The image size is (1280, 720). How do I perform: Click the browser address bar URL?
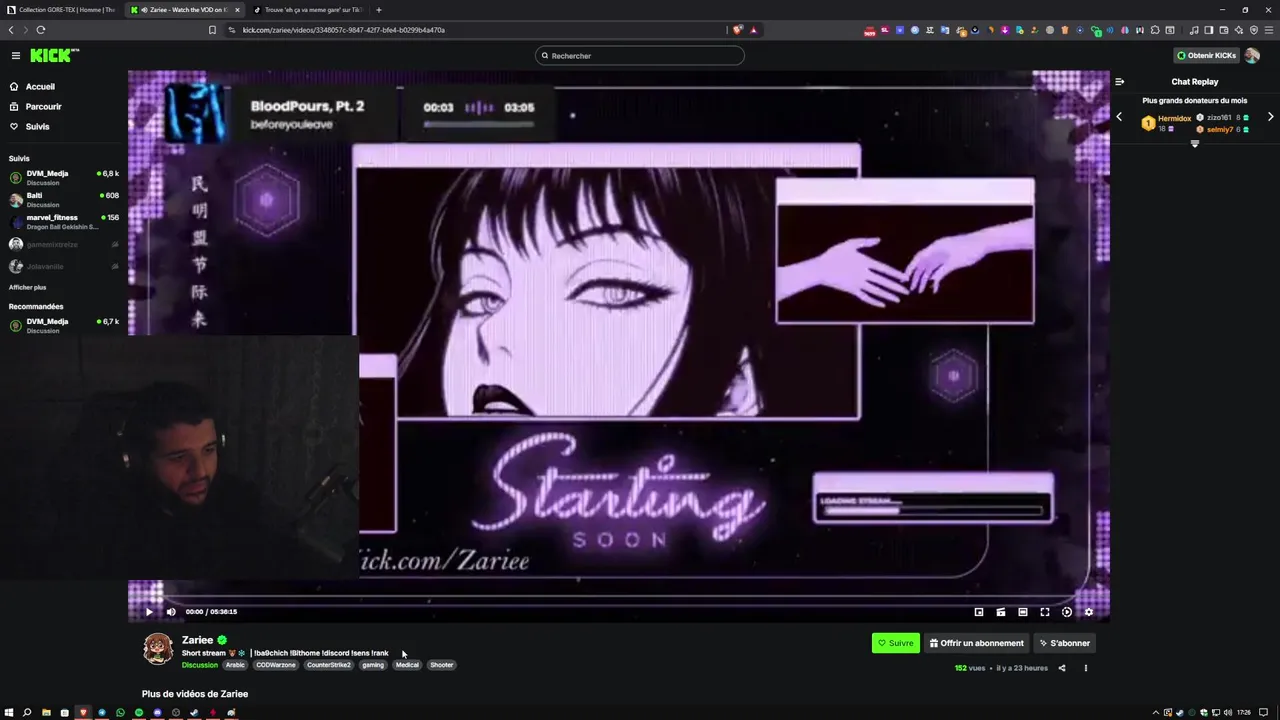344,30
